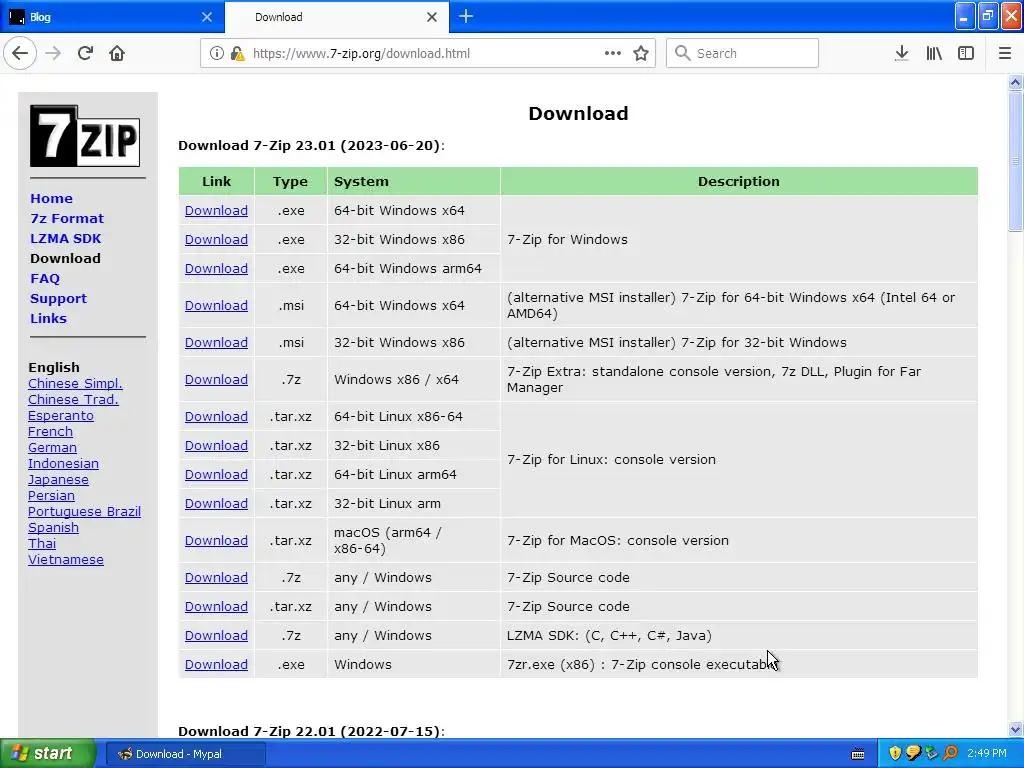Image resolution: width=1024 pixels, height=768 pixels.
Task: Open page actions three-dot menu
Action: tap(613, 53)
